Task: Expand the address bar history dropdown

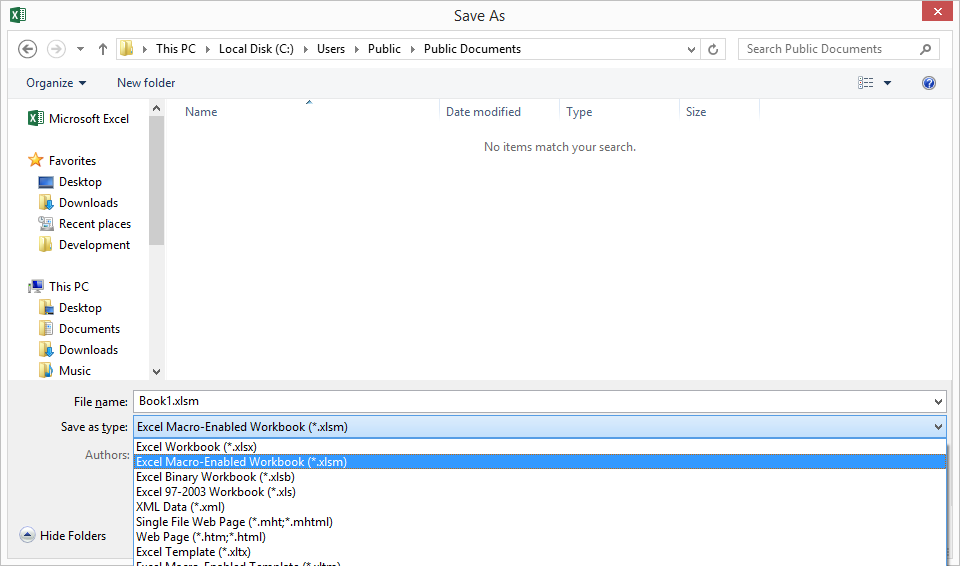Action: click(691, 49)
